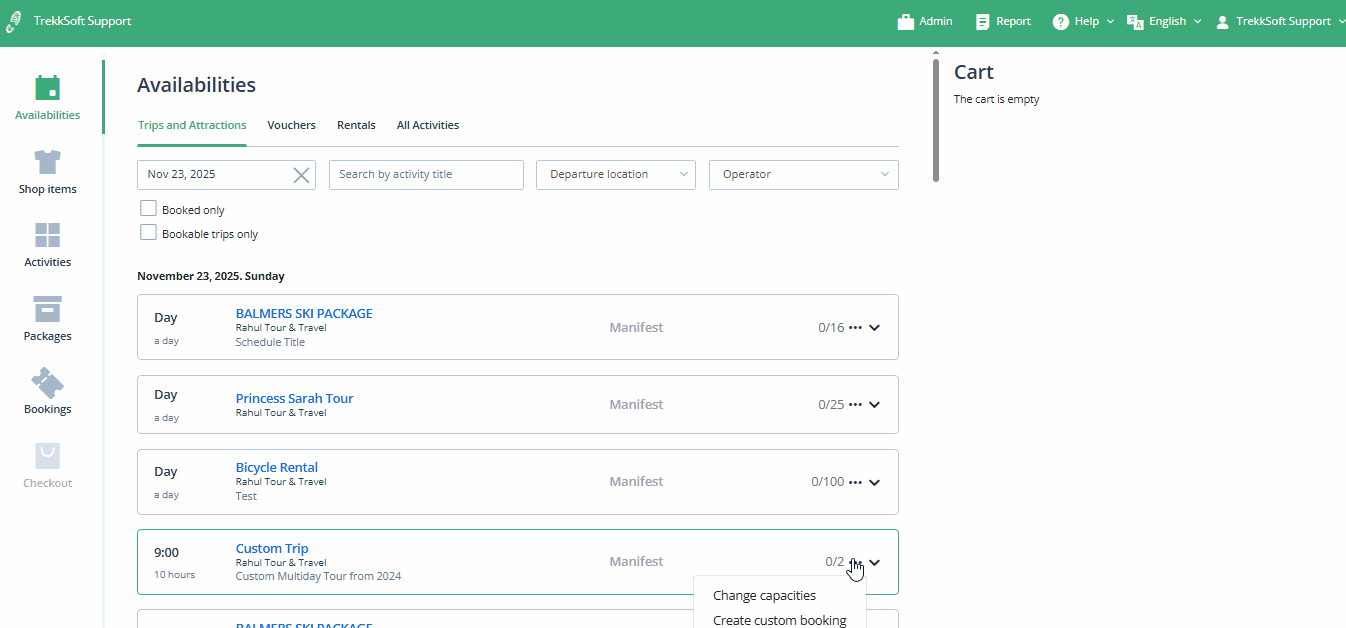Select the Shop items sidebar icon
1346x628 pixels.
click(47, 168)
